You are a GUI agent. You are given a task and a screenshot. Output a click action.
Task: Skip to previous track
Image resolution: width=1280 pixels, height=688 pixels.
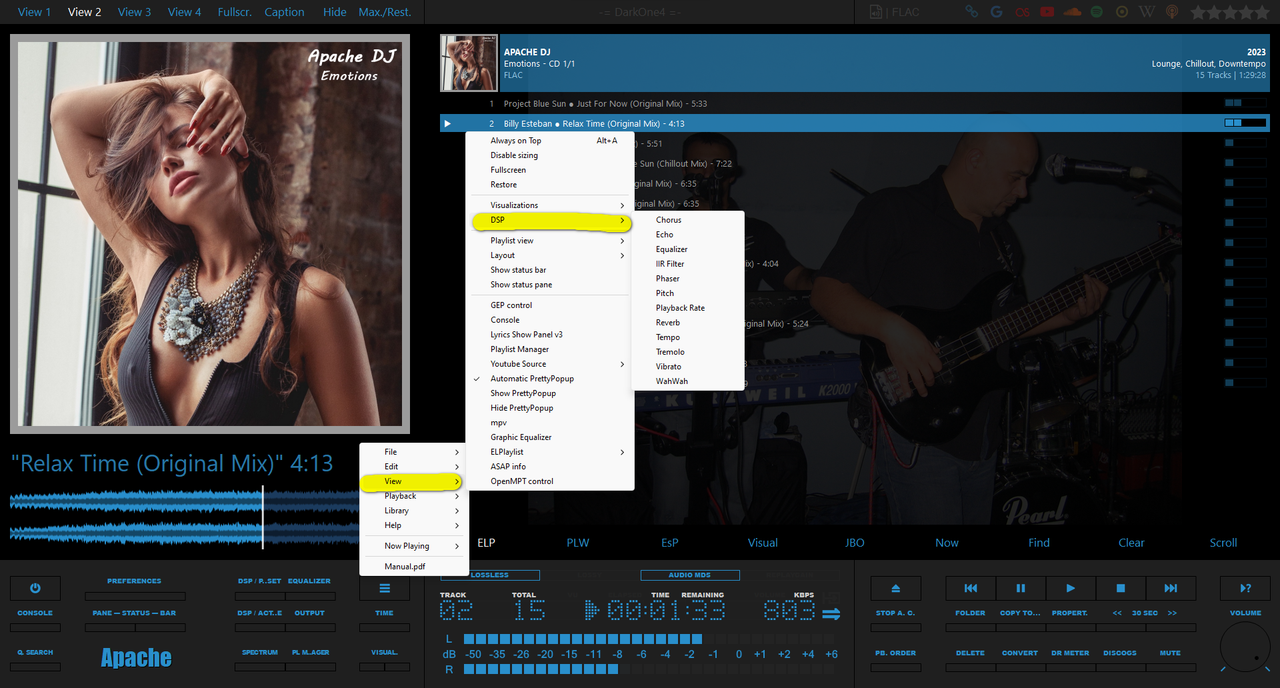(970, 588)
